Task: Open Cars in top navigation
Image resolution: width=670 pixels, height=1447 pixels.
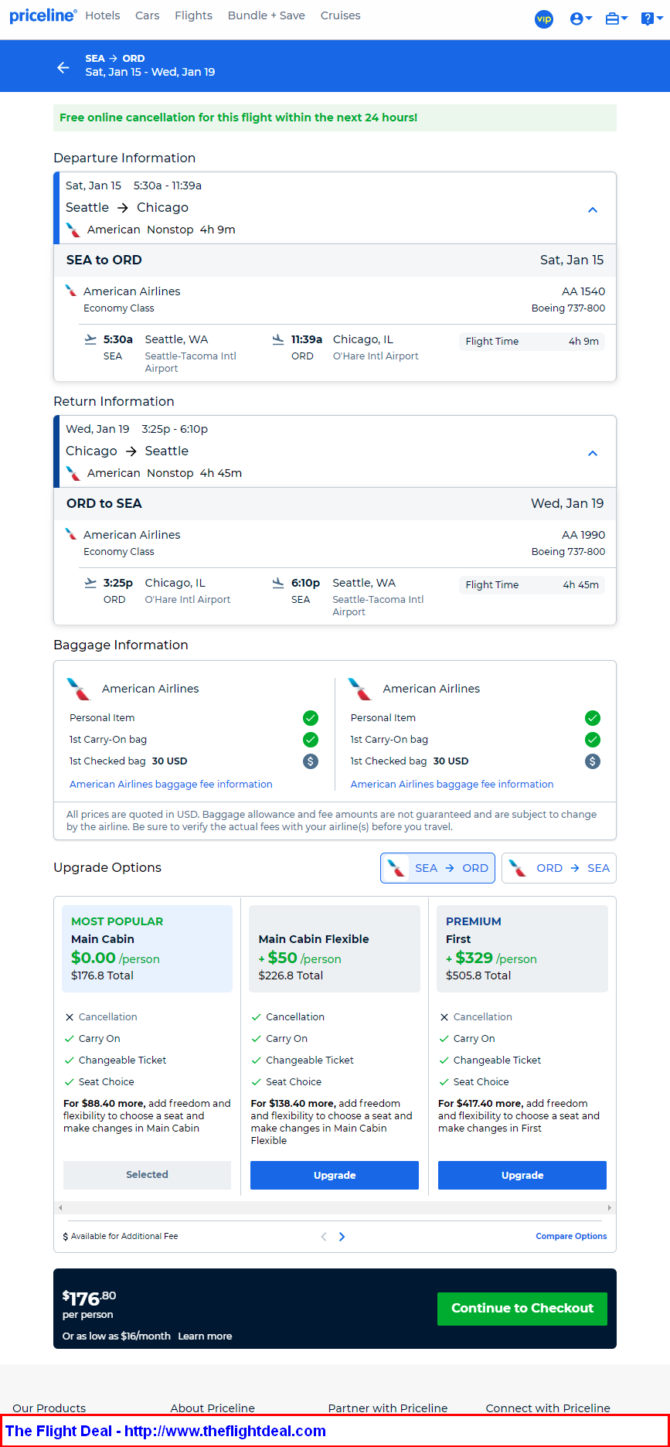Action: [147, 16]
